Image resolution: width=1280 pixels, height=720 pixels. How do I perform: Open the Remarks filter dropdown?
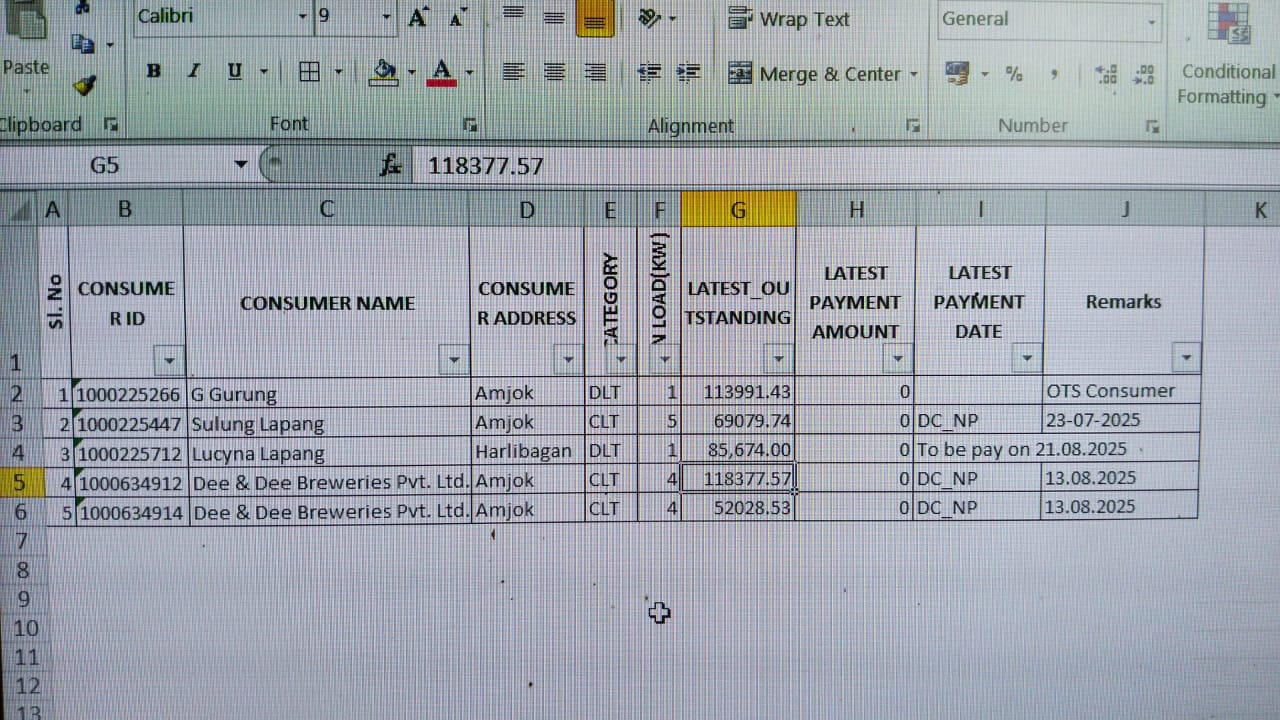pyautogui.click(x=1187, y=357)
